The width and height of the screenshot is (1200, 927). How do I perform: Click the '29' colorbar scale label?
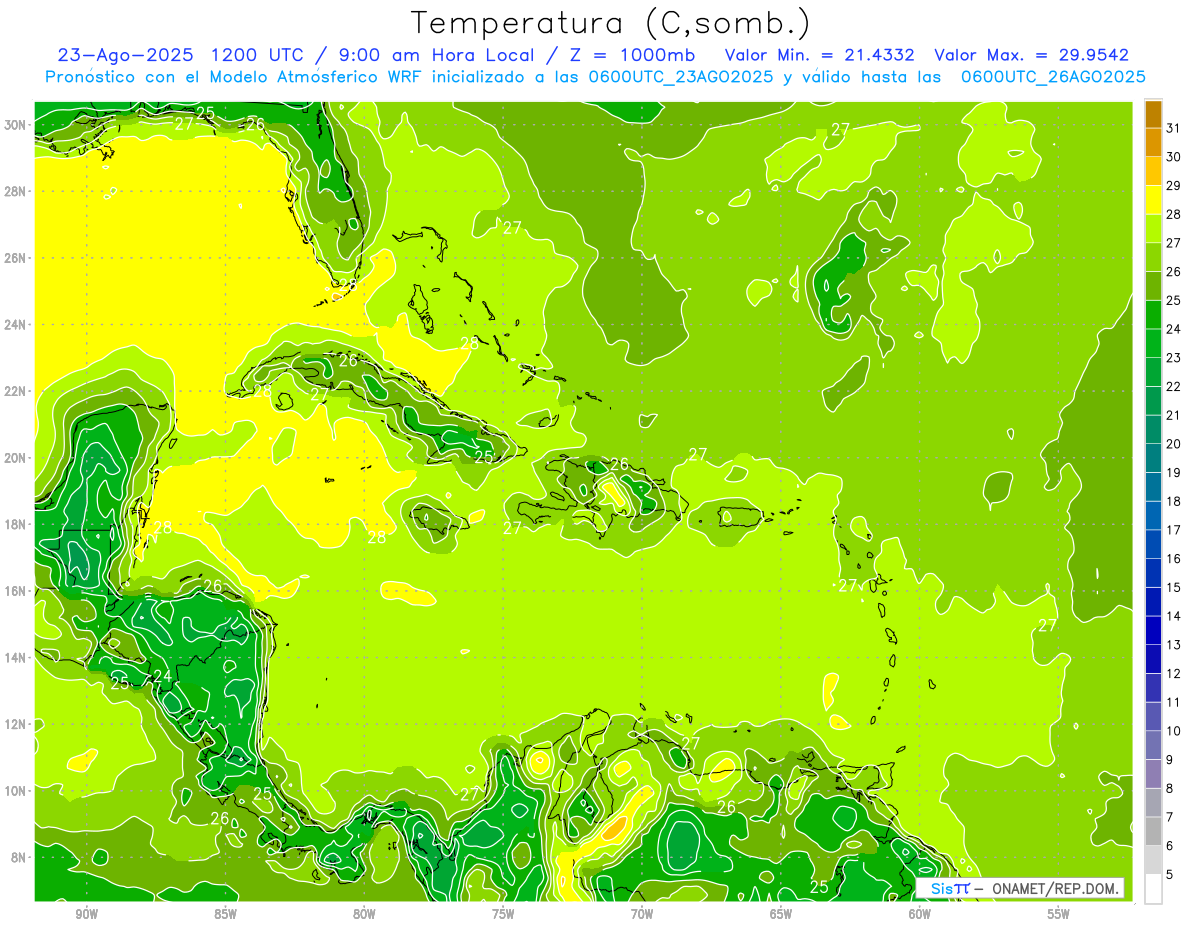pyautogui.click(x=1174, y=186)
